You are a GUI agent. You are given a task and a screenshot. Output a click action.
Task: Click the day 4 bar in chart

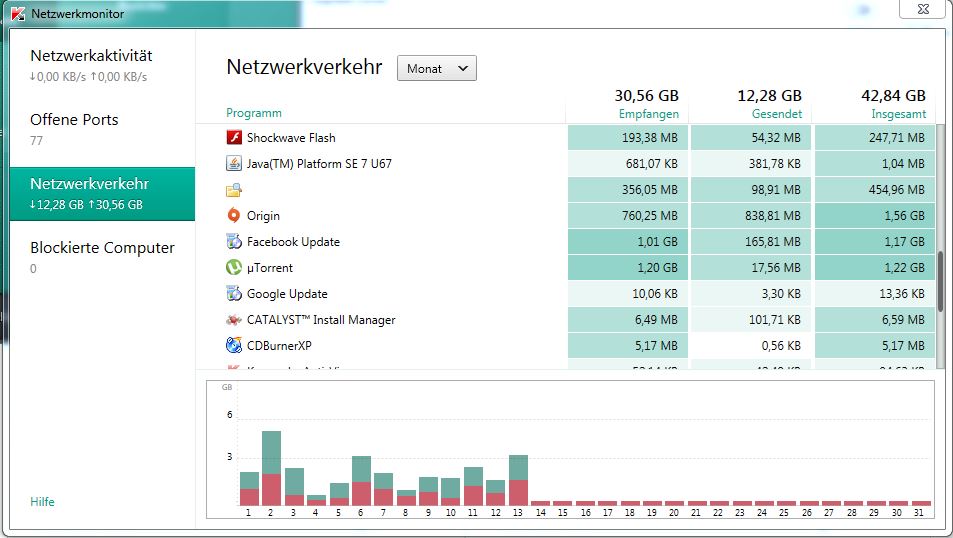[316, 500]
